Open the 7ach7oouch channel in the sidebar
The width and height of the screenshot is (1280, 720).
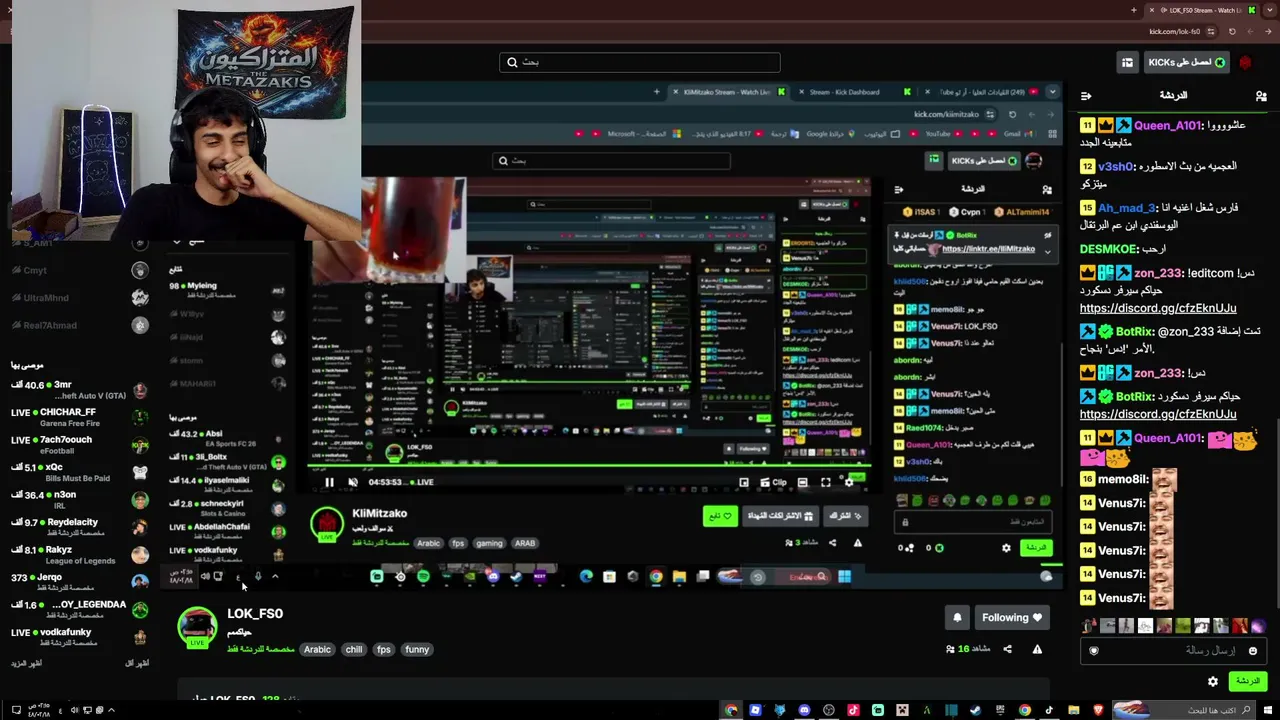78,445
